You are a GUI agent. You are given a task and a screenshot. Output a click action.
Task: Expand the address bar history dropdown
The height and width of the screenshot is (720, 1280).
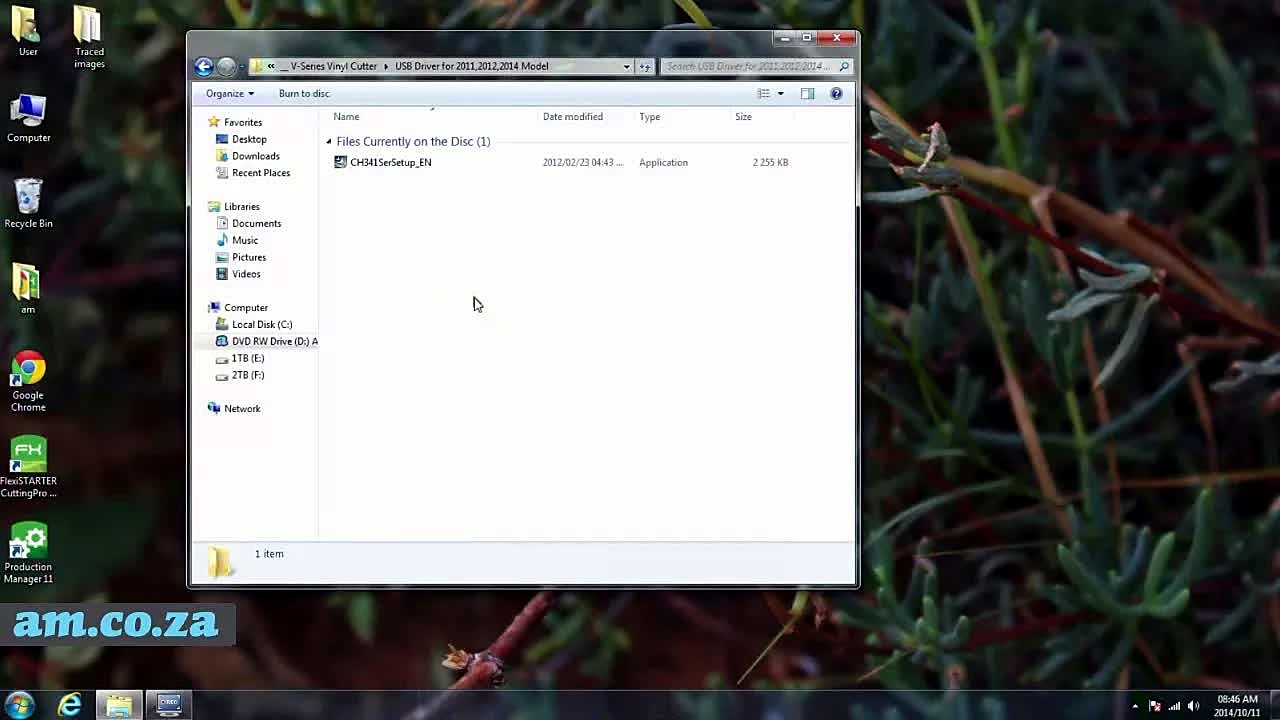(x=627, y=66)
